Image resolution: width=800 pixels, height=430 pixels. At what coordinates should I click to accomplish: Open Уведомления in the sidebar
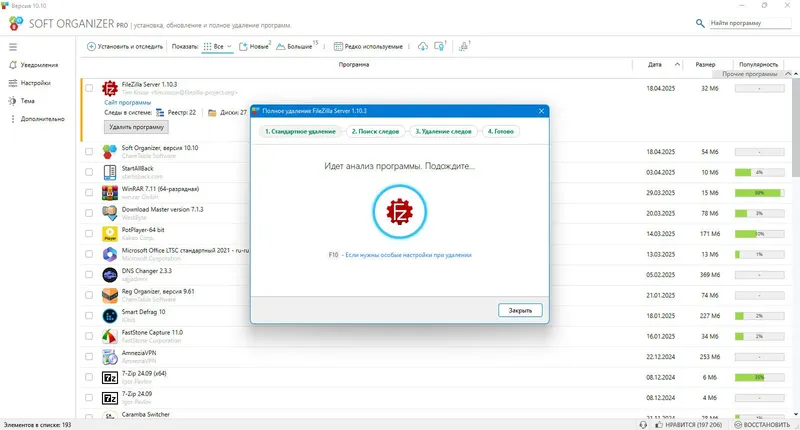34,65
